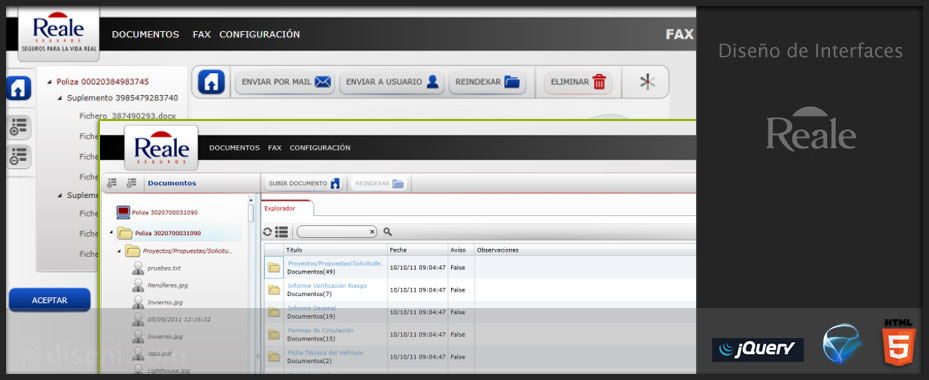Click the user icon beside Nenúfares.jpg
The height and width of the screenshot is (380, 929).
coord(138,286)
